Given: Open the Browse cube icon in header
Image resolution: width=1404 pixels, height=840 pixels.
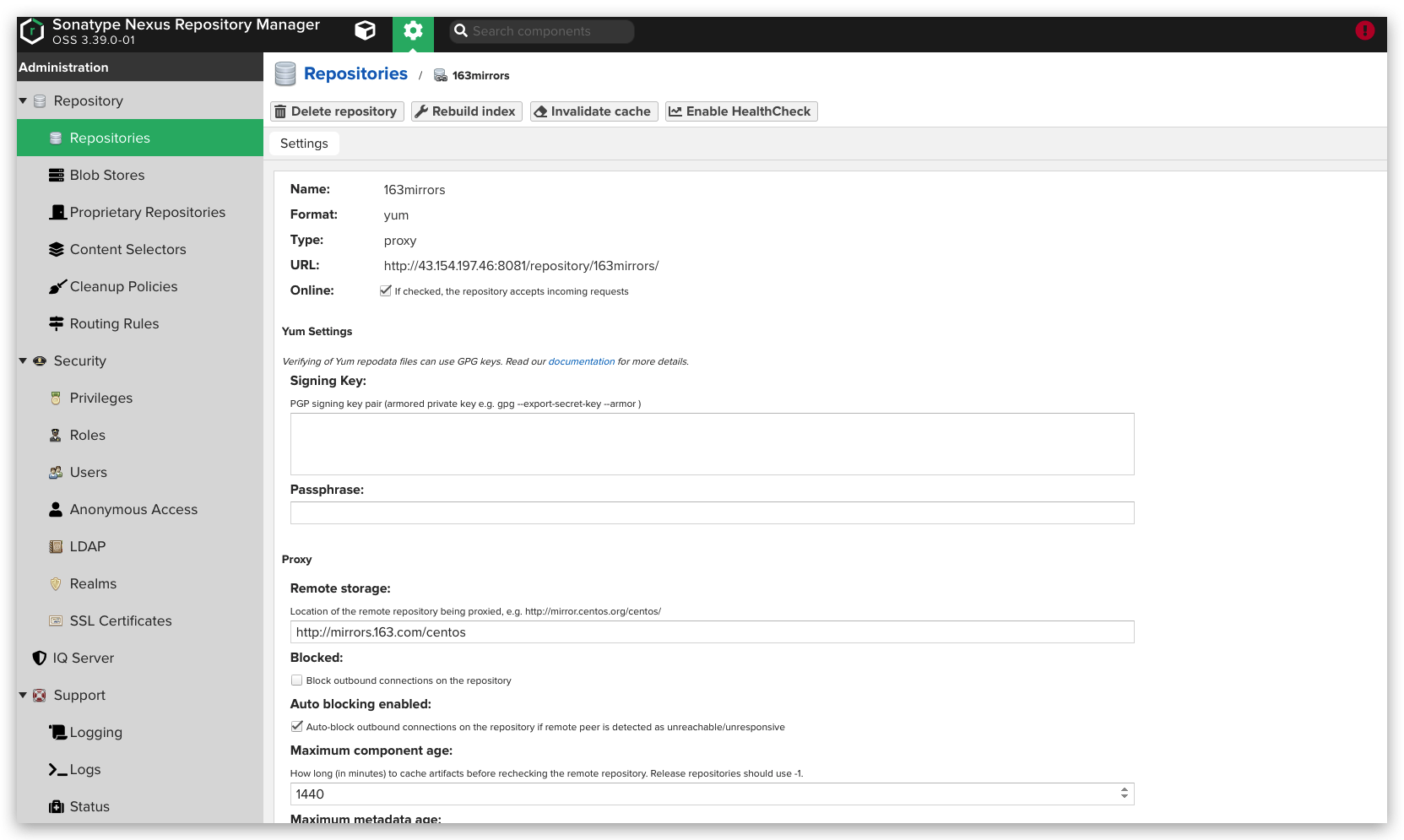Looking at the screenshot, I should click(x=365, y=31).
